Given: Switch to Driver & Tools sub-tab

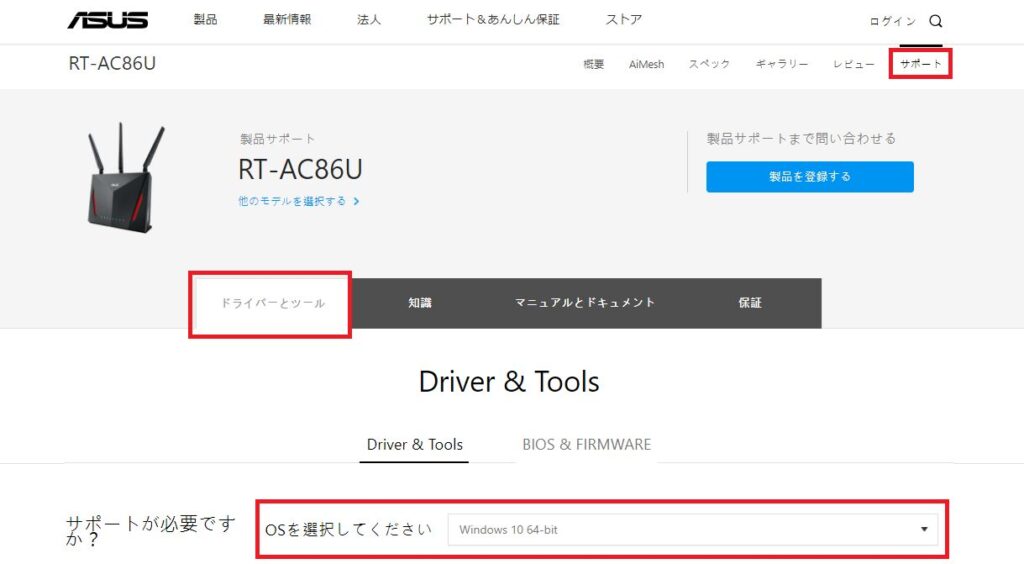Looking at the screenshot, I should (415, 445).
